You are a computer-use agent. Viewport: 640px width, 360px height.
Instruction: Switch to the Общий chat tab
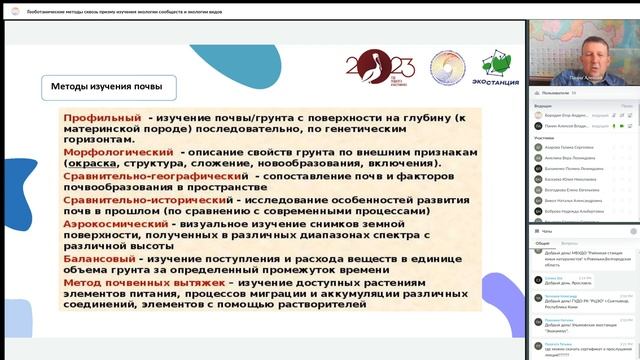542,243
